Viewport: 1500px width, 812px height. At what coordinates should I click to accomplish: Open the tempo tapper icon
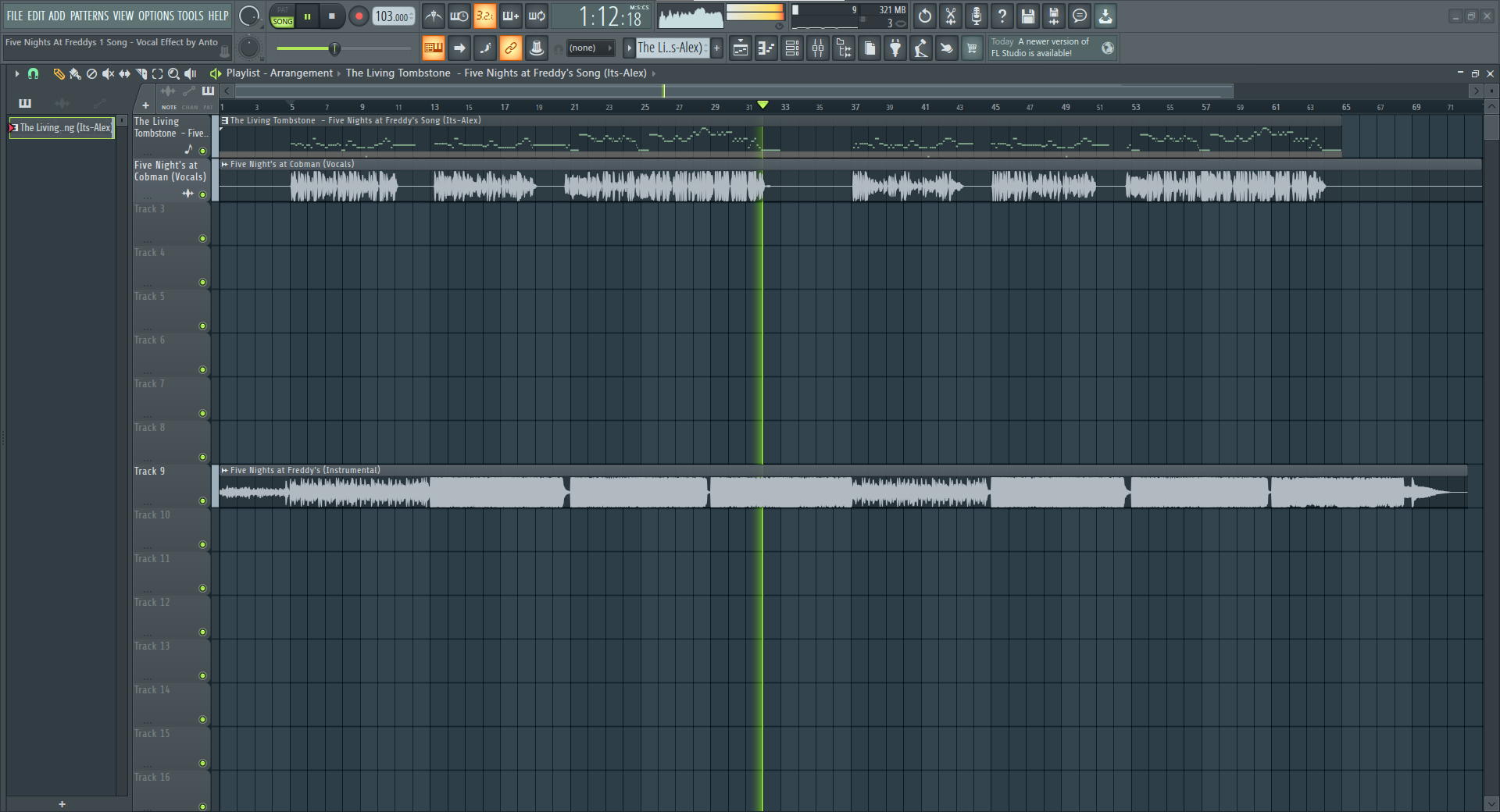tap(921, 48)
